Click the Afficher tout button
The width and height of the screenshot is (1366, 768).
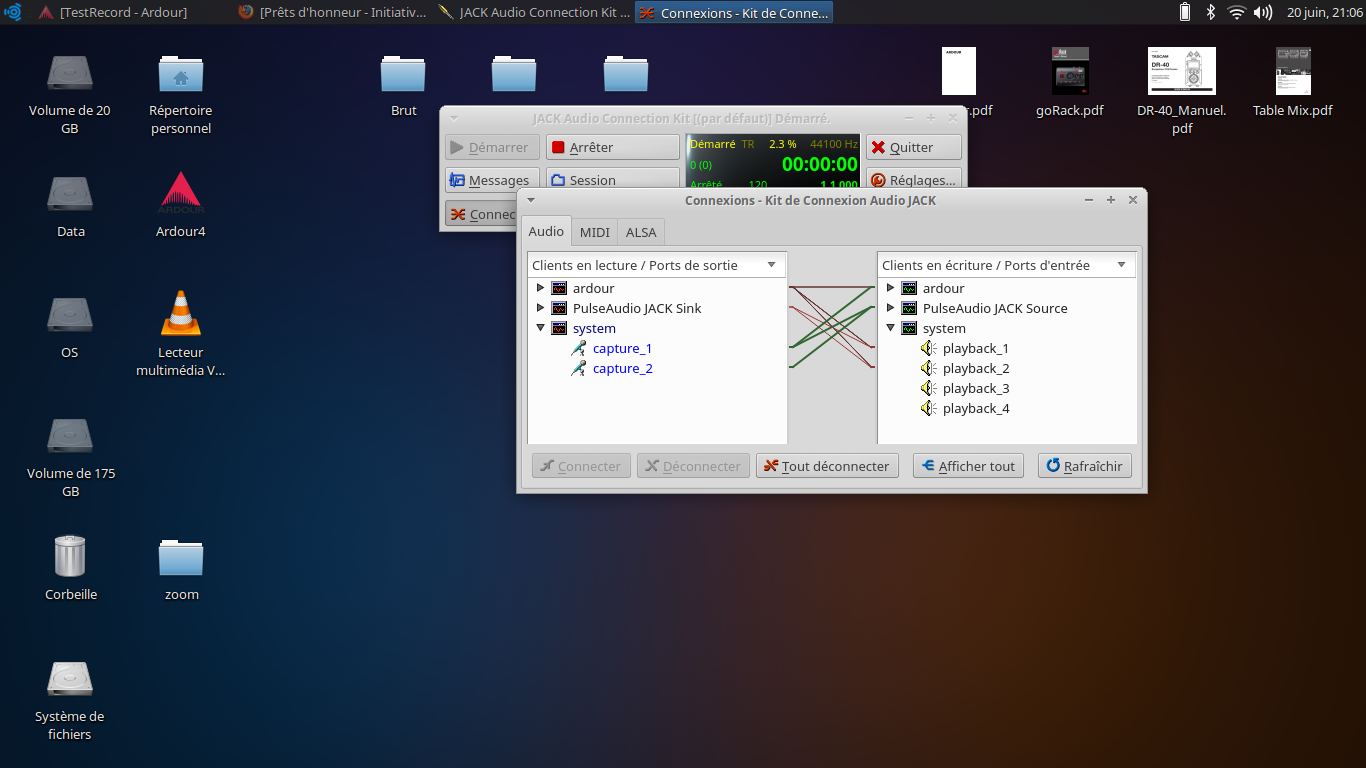968,466
